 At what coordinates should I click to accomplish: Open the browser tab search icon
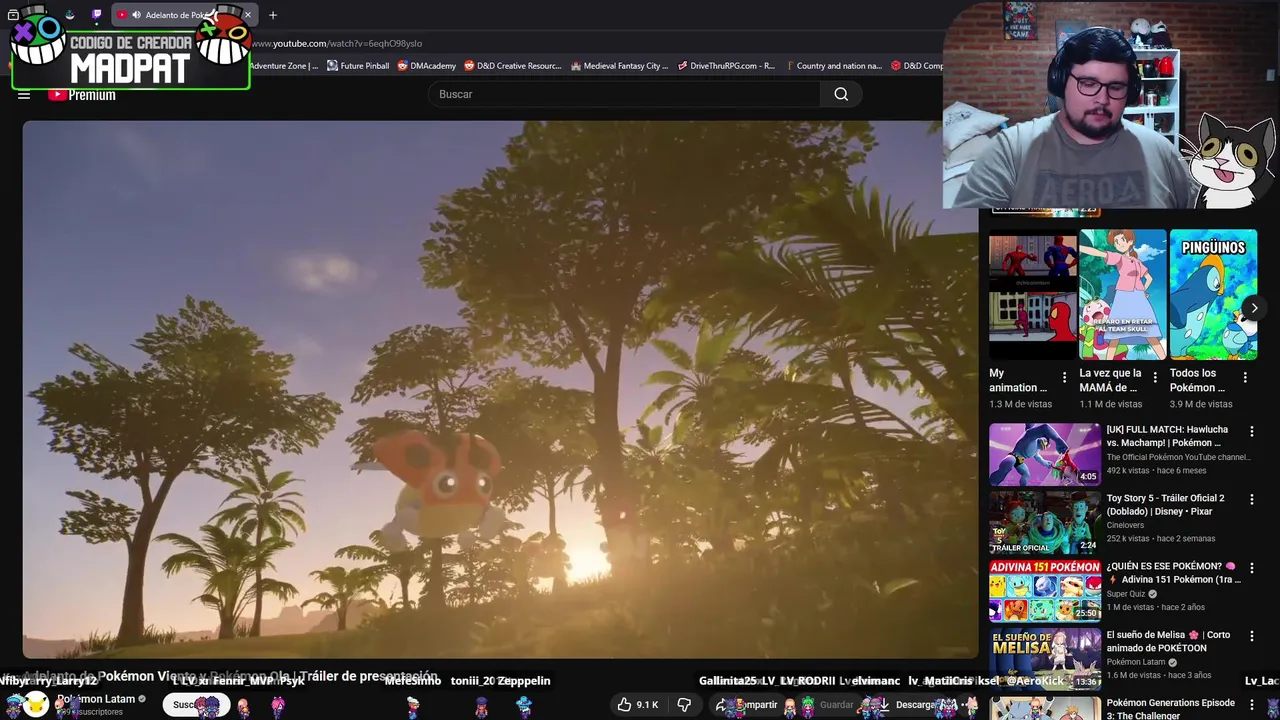(x=13, y=15)
